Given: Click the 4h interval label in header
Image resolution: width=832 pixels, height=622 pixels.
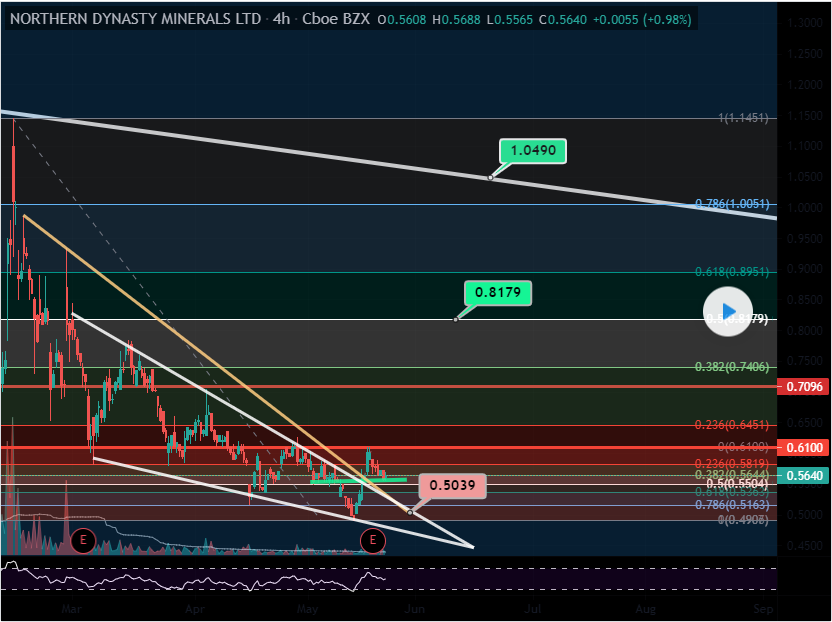Looking at the screenshot, I should tap(282, 20).
